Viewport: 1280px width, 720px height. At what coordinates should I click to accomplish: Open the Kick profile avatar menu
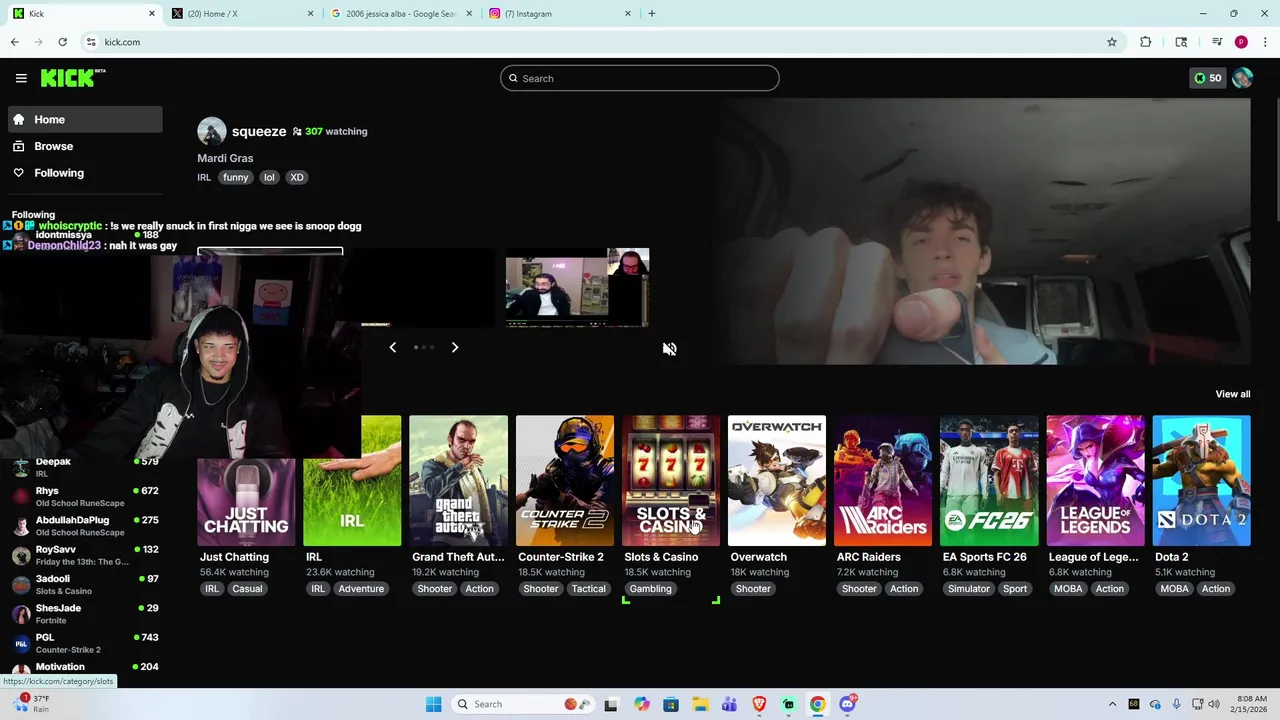pos(1243,78)
